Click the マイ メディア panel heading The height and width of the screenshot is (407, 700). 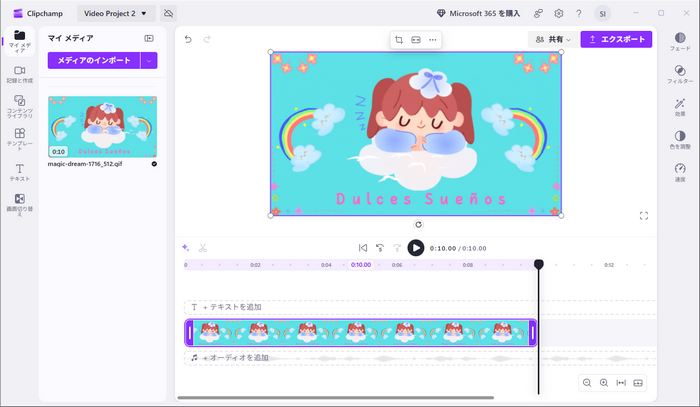pos(71,38)
